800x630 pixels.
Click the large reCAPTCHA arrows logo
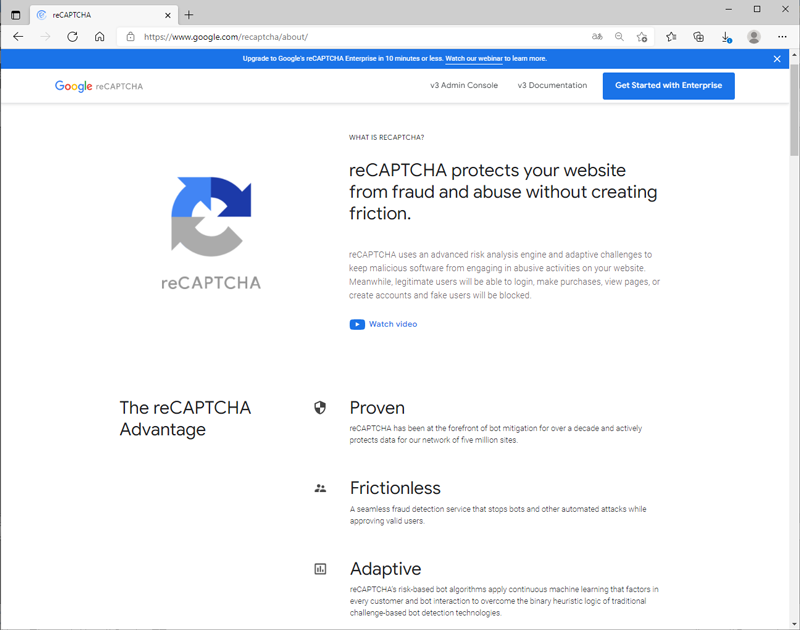pyautogui.click(x=211, y=216)
